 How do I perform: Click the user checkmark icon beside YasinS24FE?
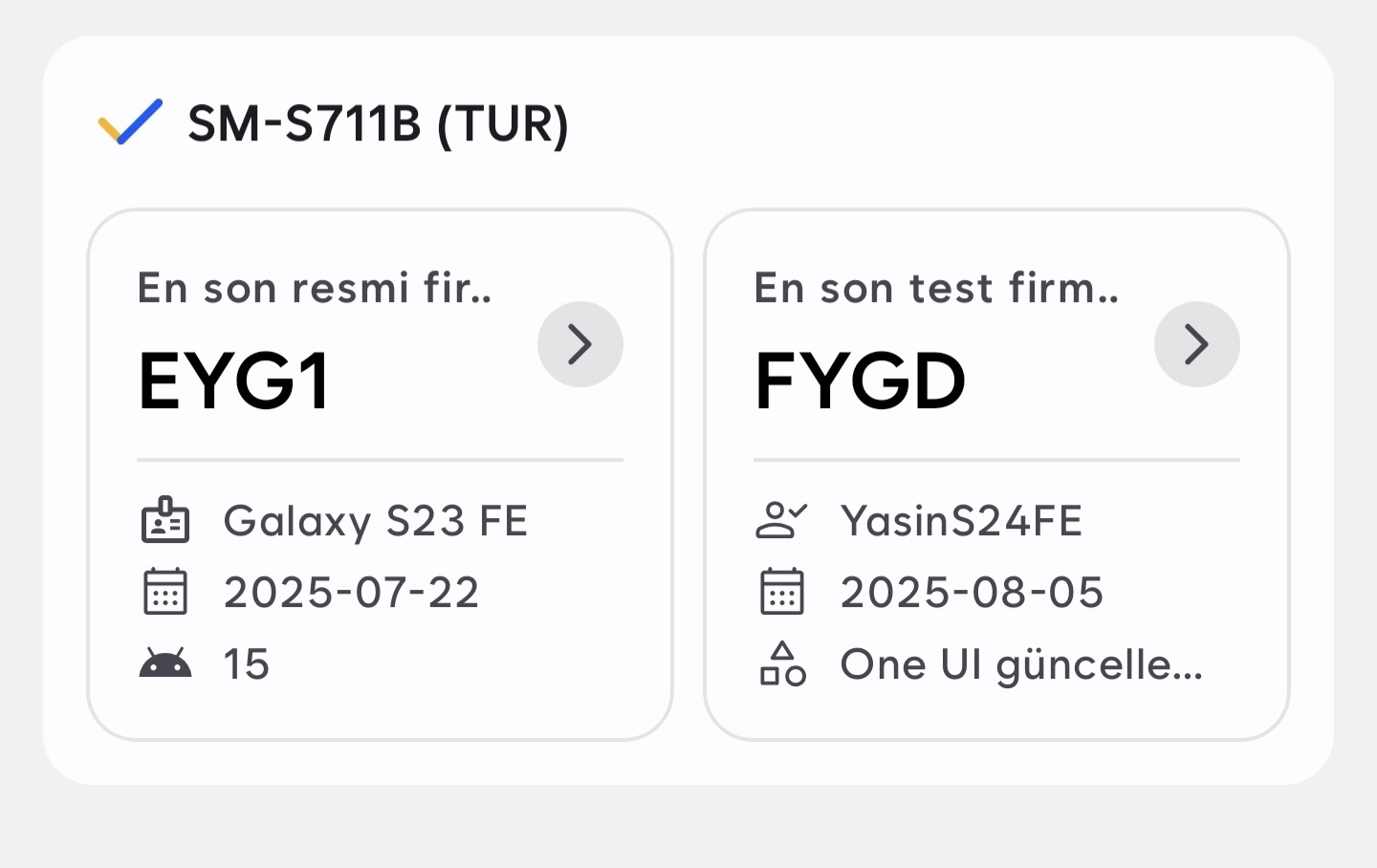(x=781, y=521)
